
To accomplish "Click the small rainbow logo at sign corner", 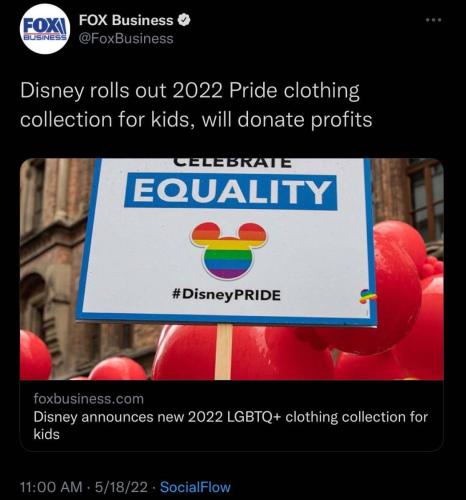I will tap(367, 296).
